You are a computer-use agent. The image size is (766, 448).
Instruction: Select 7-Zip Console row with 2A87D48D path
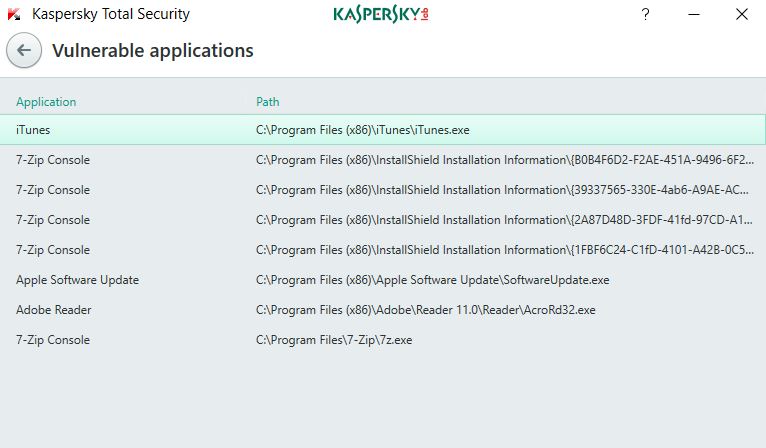pyautogui.click(x=383, y=220)
